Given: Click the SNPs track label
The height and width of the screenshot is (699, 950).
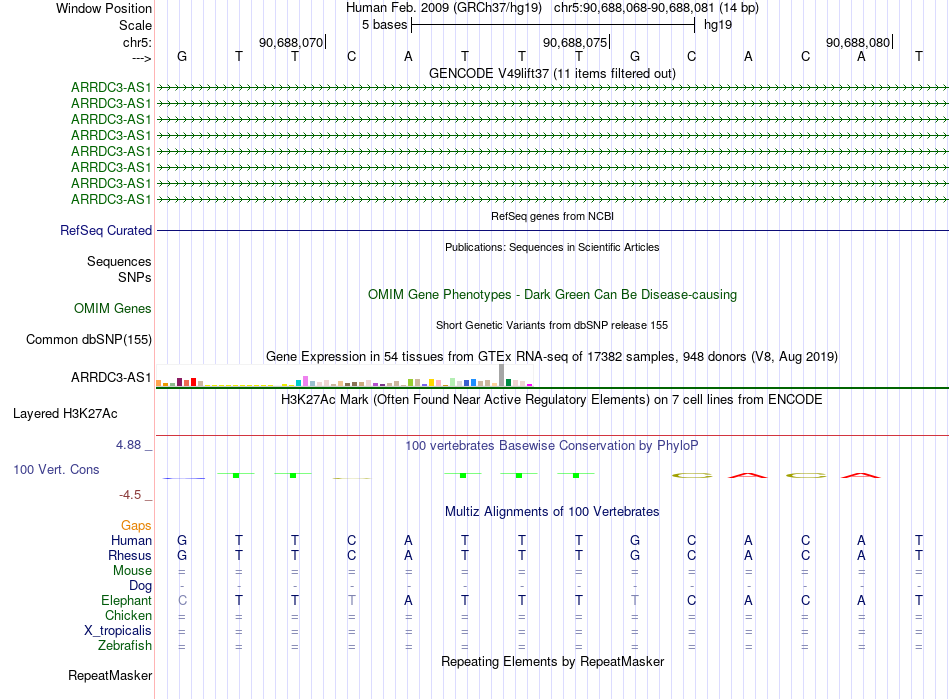Looking at the screenshot, I should click(135, 277).
